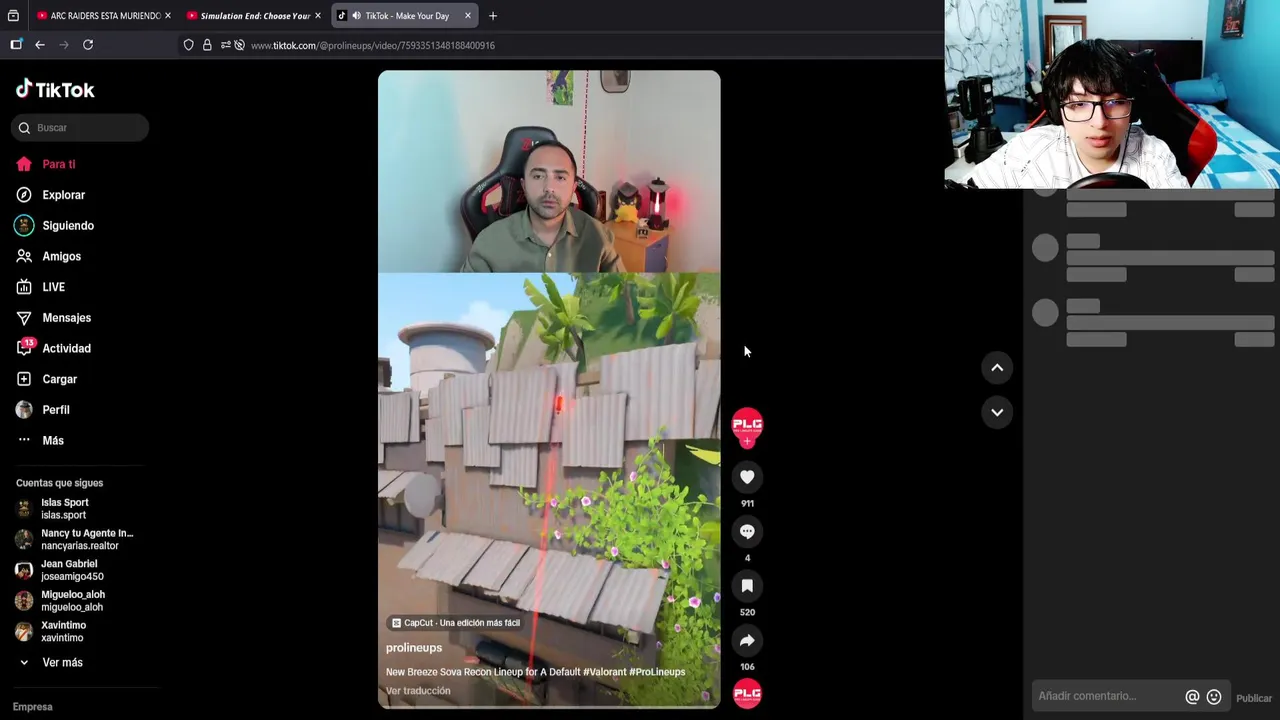Image resolution: width=1280 pixels, height=720 pixels.
Task: Close the ARC RAIDERS tab
Action: (x=168, y=16)
